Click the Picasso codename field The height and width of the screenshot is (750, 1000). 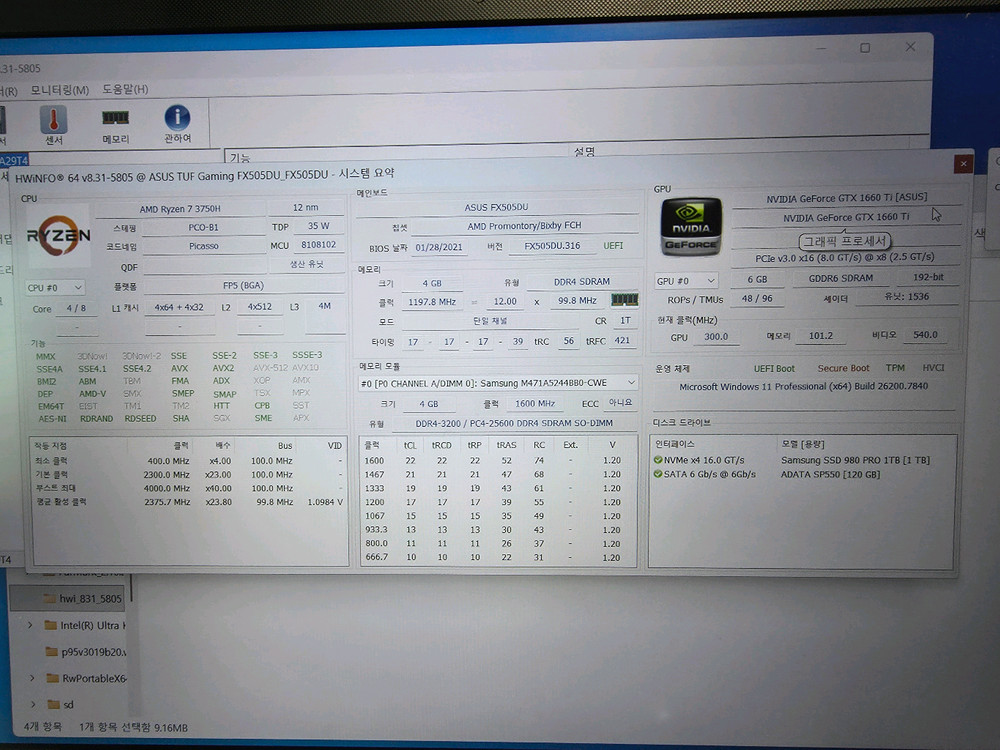(x=203, y=246)
